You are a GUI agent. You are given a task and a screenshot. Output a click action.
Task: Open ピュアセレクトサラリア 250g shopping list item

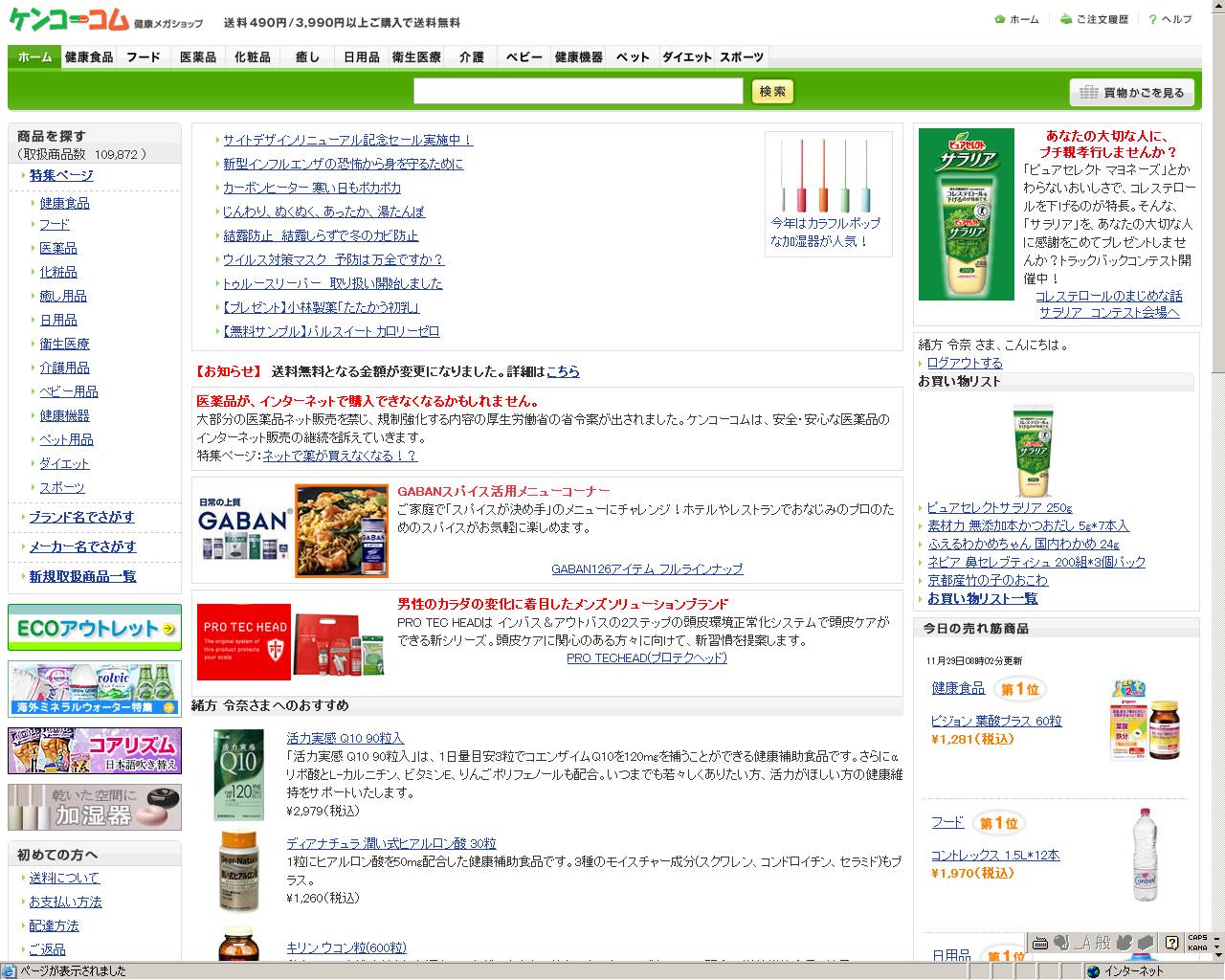(x=999, y=507)
